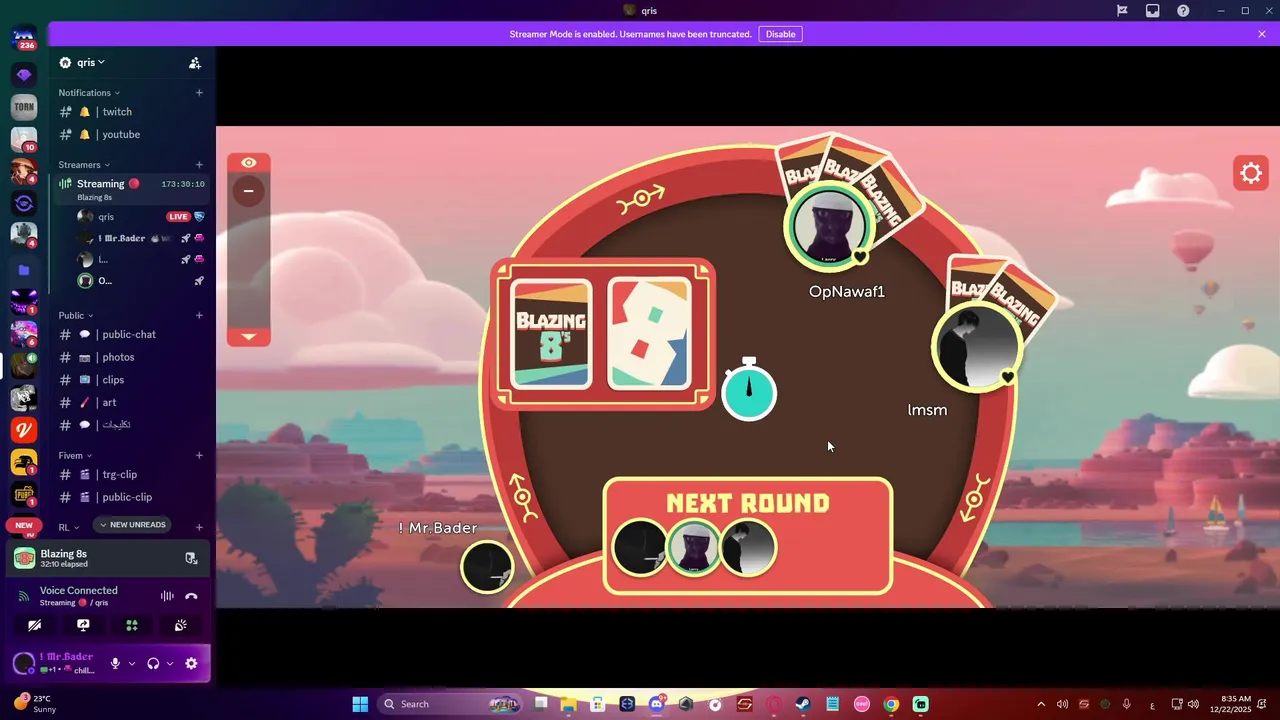The height and width of the screenshot is (720, 1280).
Task: Open the Discord inbox icon in the title bar
Action: pyautogui.click(x=1152, y=11)
